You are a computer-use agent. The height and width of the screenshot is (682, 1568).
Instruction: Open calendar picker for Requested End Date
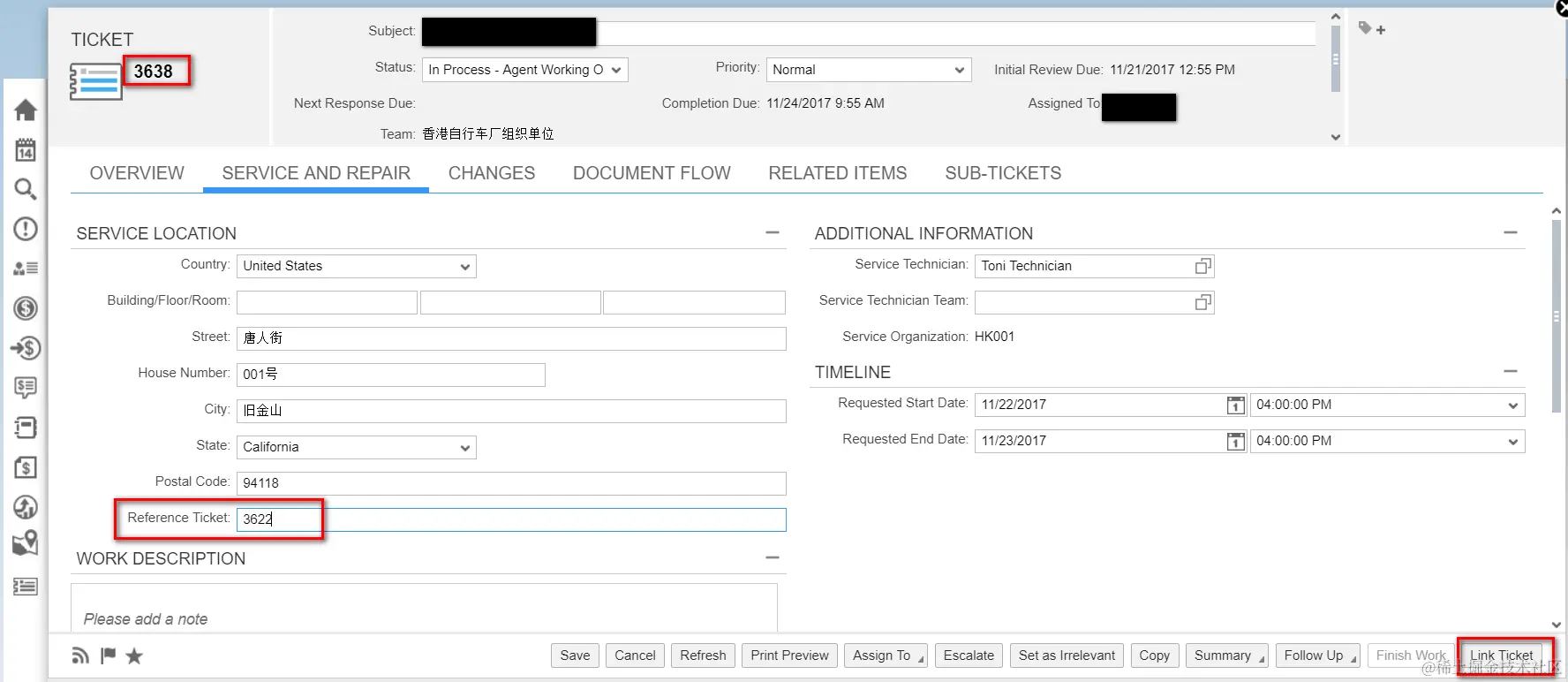coord(1236,441)
